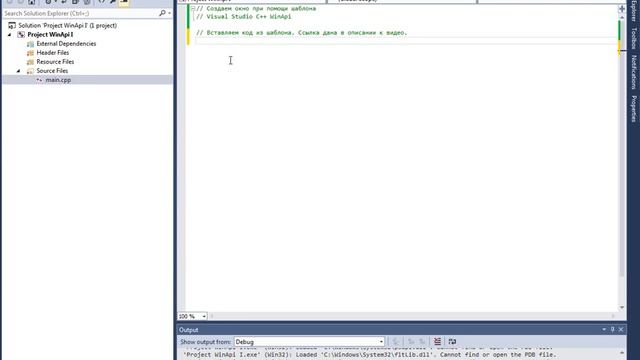Viewport: 640px width, 360px height.
Task: Click the first comment line 'Создаем окно при помощи шаблона'
Action: pyautogui.click(x=256, y=9)
